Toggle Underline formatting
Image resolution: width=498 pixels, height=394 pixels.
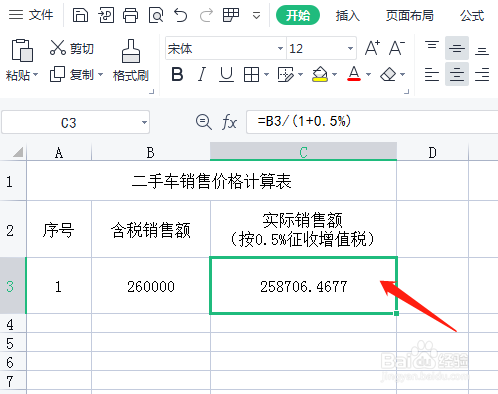click(x=226, y=74)
